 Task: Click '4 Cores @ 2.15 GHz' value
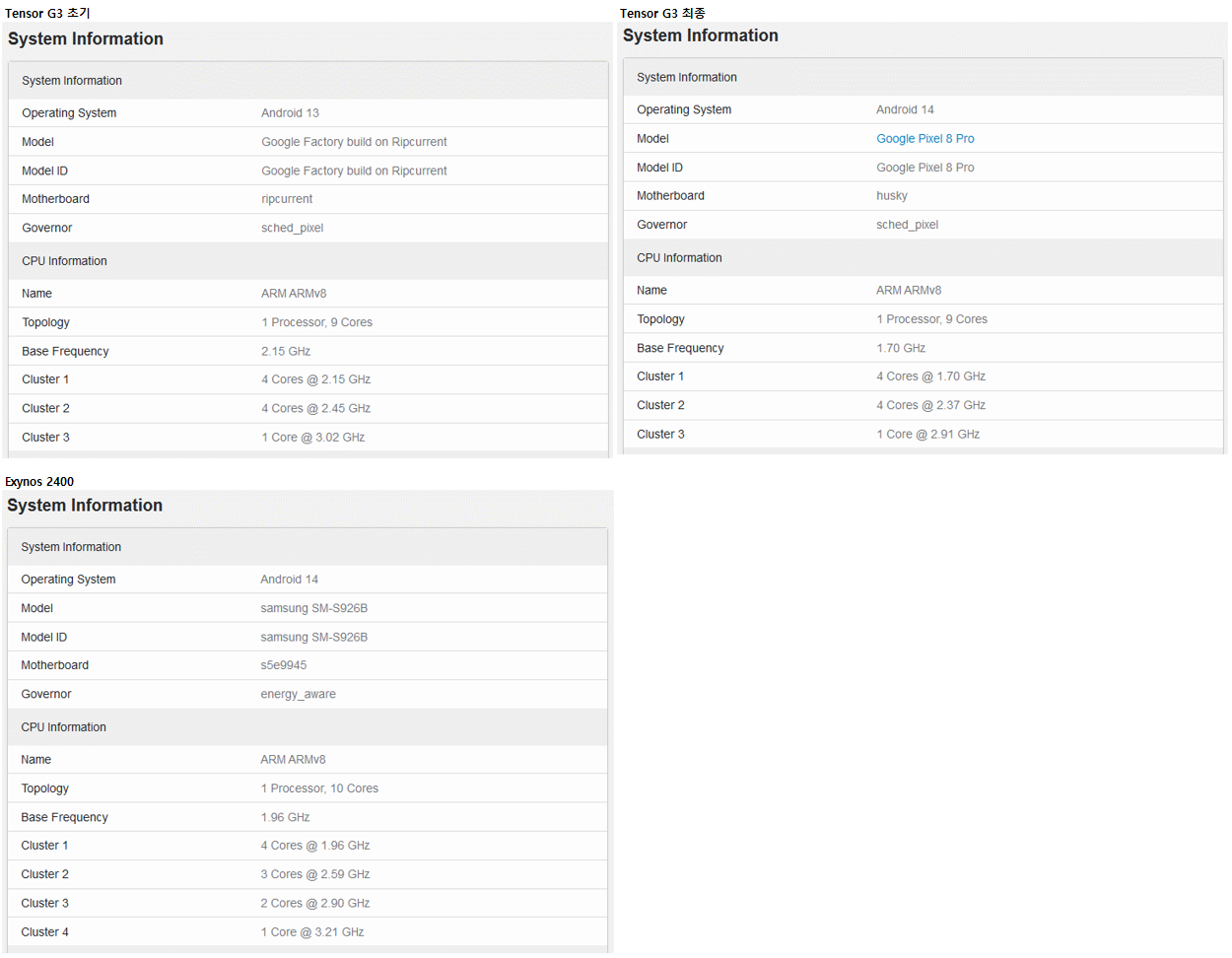click(x=315, y=379)
